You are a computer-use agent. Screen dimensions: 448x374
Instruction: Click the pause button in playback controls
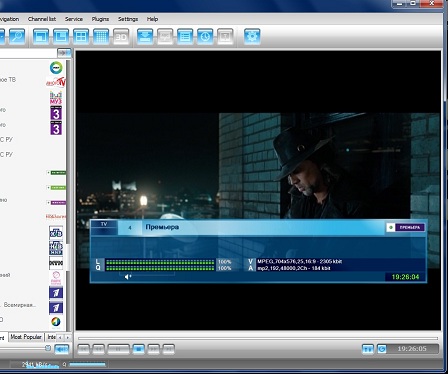click(x=118, y=349)
